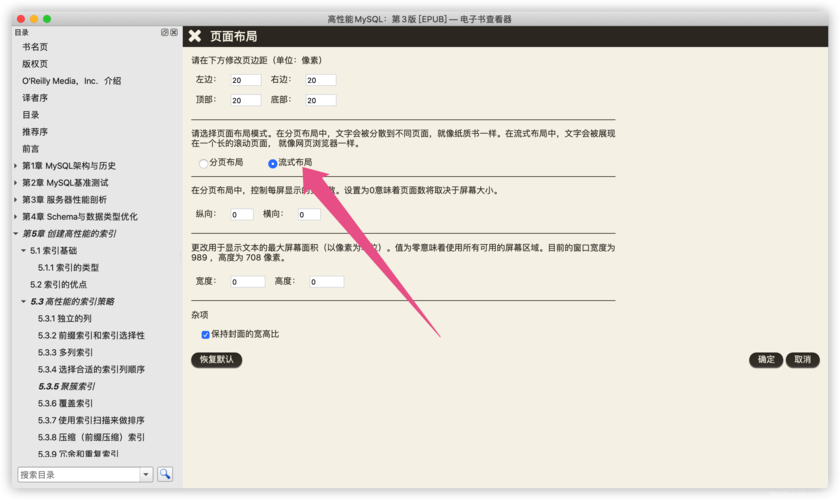Go to 5.3.9 冗余和重复索引
This screenshot has height=500, width=840.
tap(78, 454)
